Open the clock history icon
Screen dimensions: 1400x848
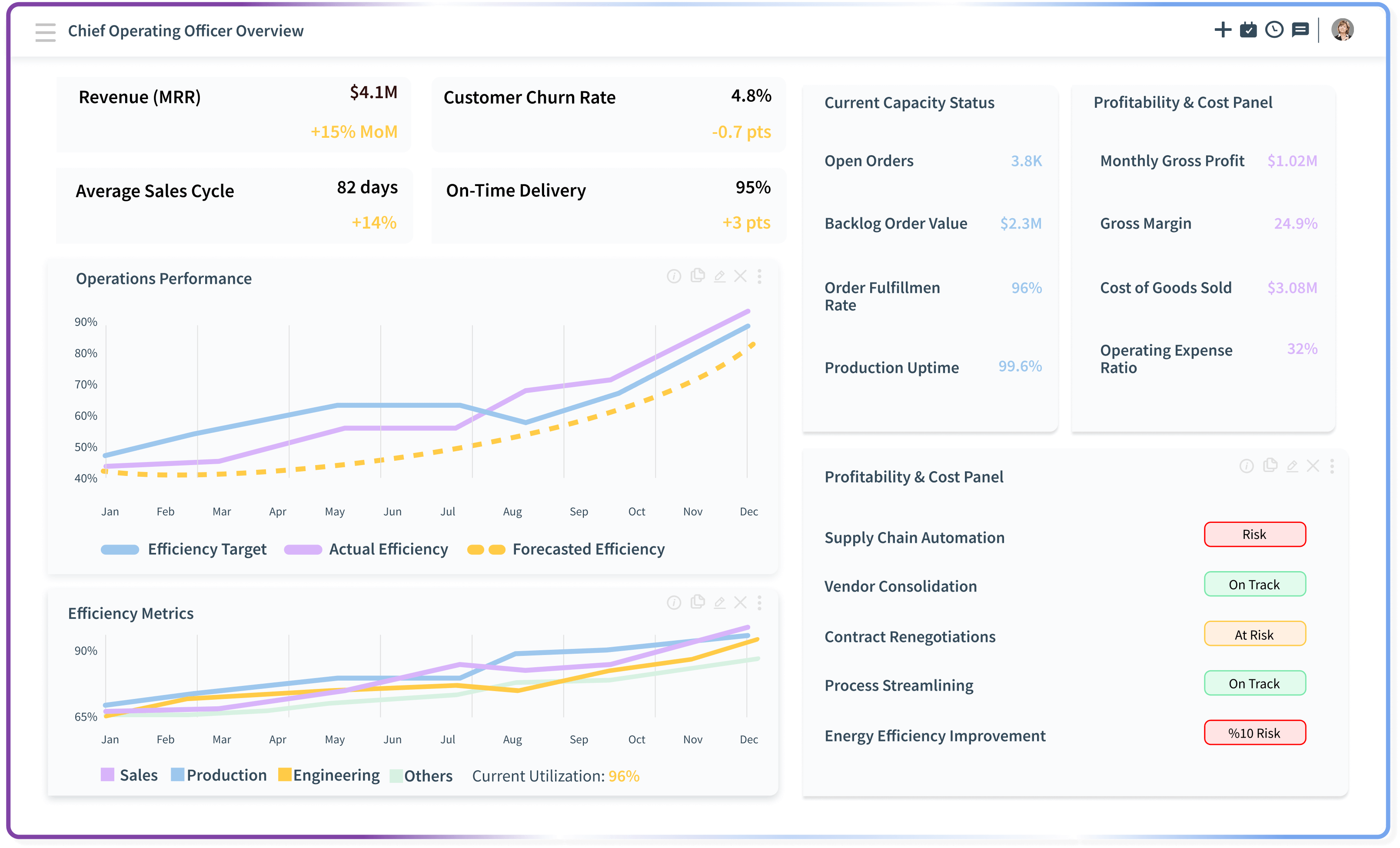click(1274, 30)
